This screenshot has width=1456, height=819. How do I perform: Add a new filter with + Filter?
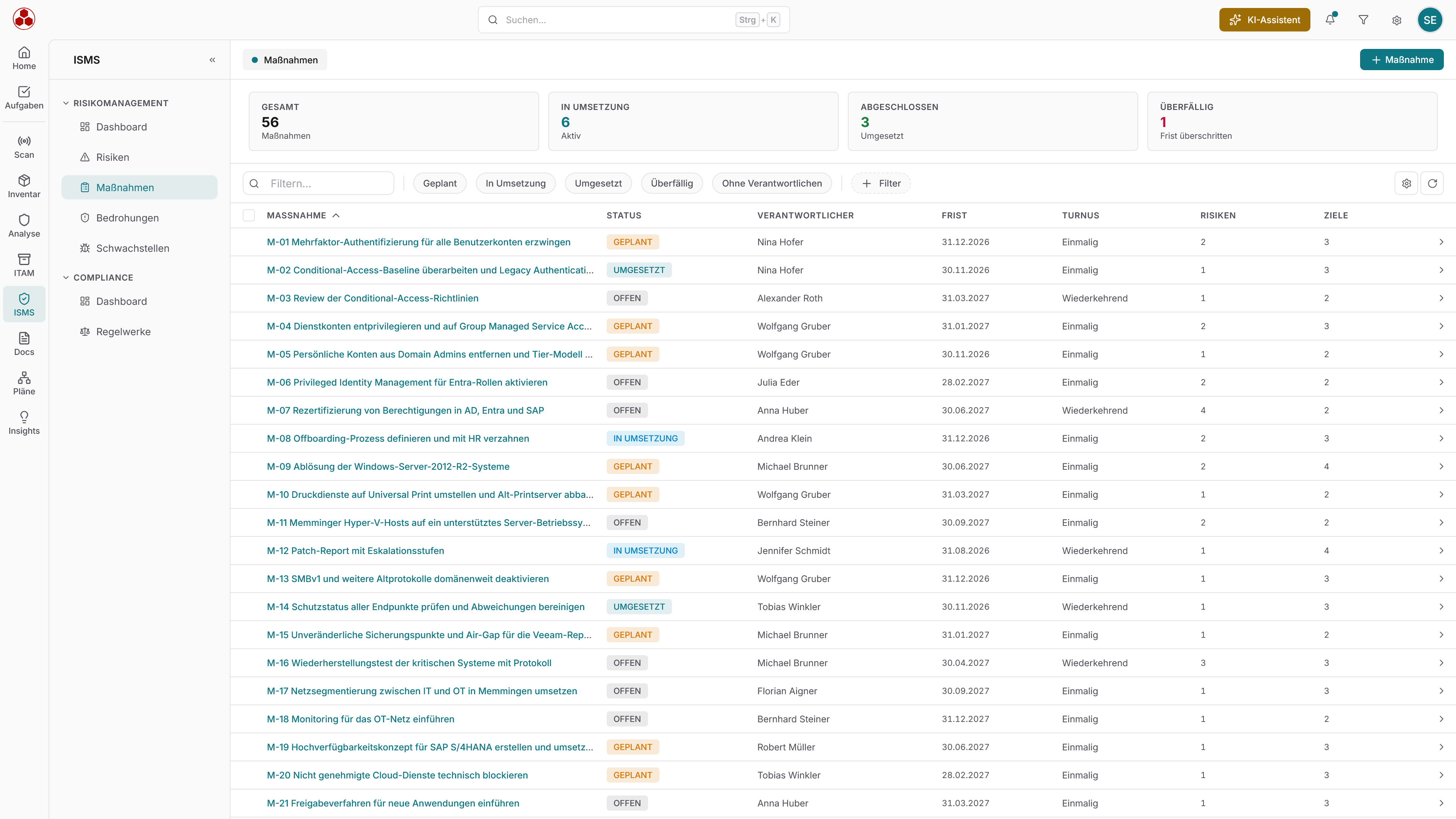880,183
